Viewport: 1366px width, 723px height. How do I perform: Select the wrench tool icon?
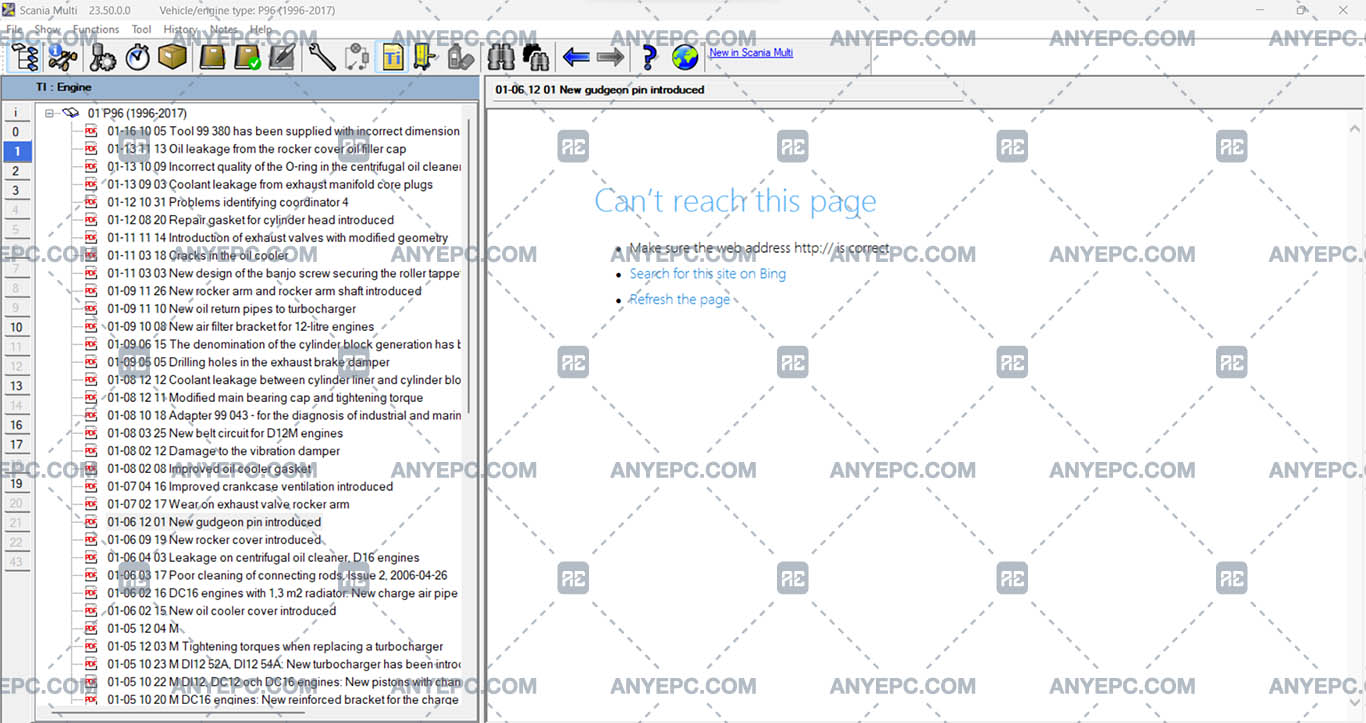click(322, 57)
